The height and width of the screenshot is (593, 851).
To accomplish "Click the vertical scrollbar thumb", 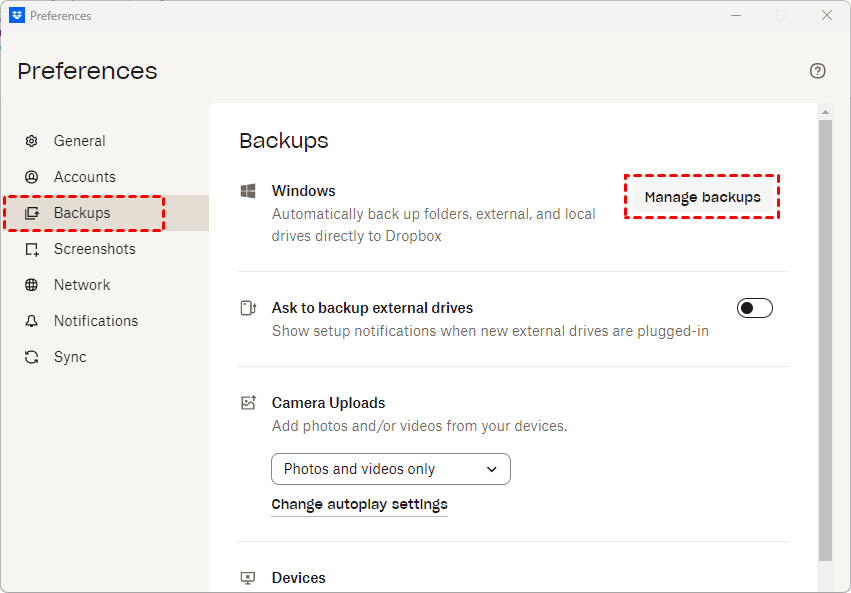I will (825, 340).
